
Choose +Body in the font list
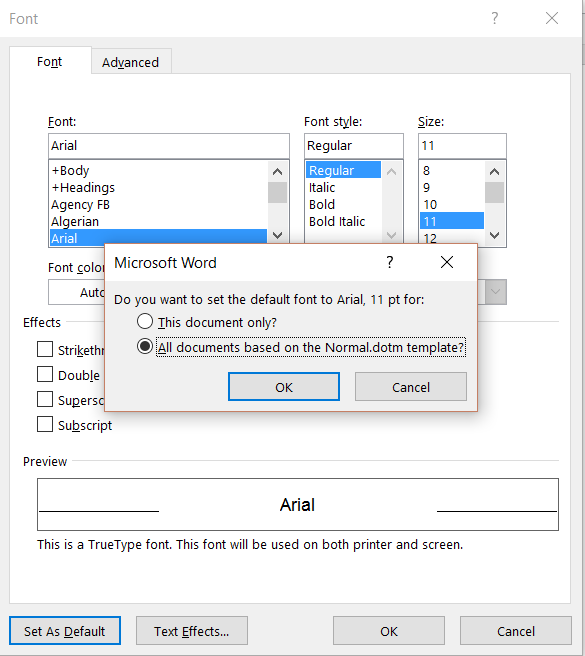coord(158,171)
